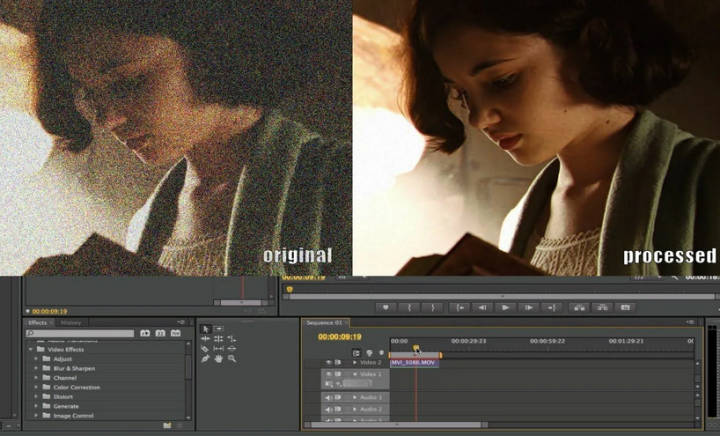Image resolution: width=720 pixels, height=436 pixels.
Task: Expand the Video 2 track
Action: 354,363
